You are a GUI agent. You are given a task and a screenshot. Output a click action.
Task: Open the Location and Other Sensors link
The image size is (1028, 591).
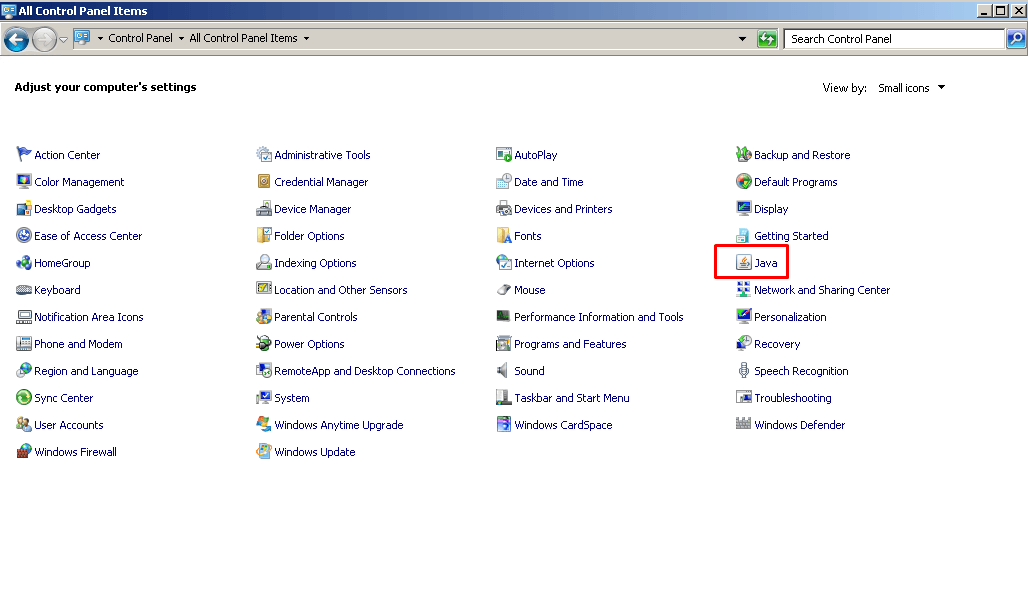(340, 290)
